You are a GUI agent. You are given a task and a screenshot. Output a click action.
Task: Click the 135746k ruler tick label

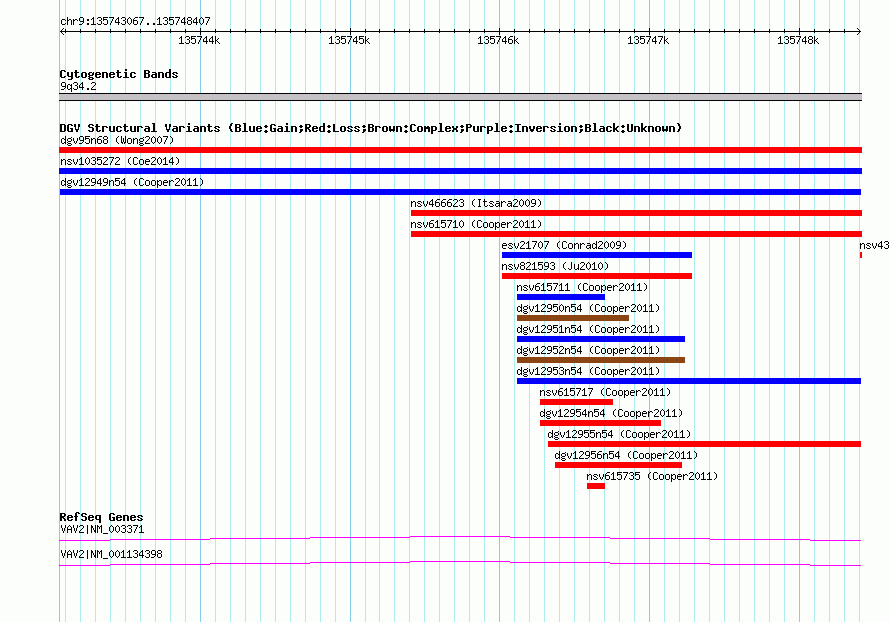[498, 40]
